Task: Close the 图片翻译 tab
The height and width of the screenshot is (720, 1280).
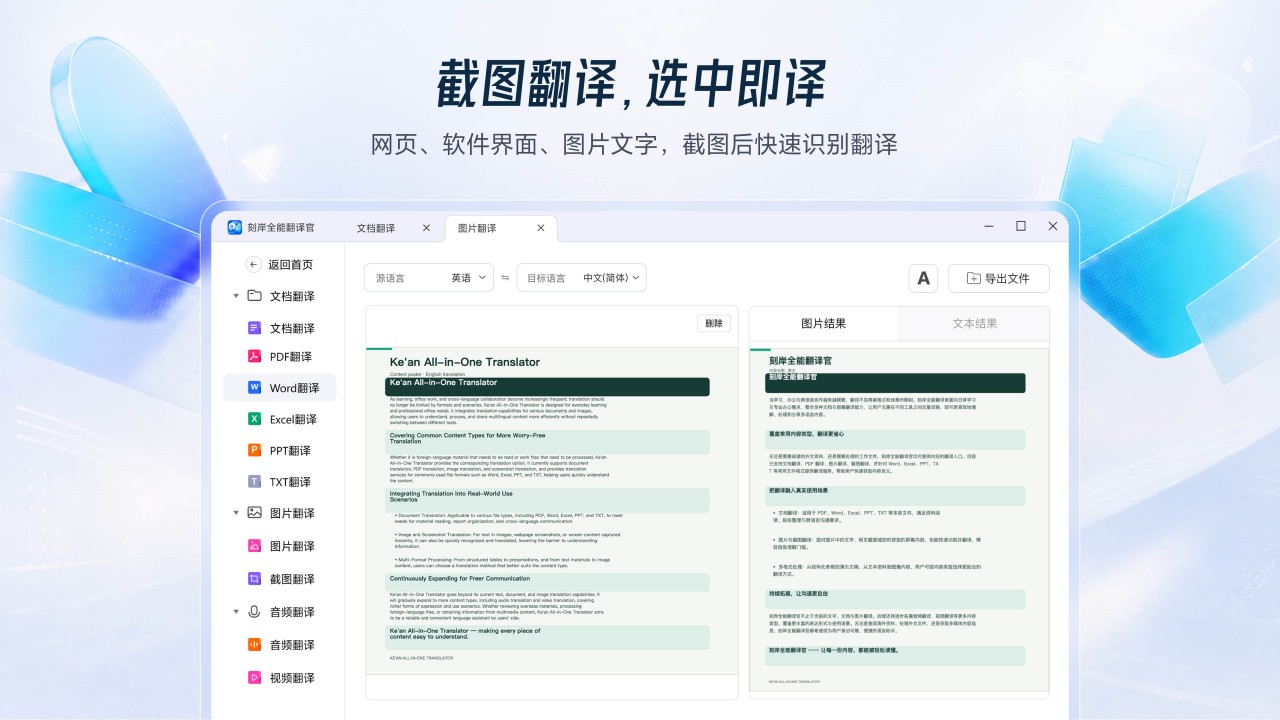Action: (x=541, y=228)
